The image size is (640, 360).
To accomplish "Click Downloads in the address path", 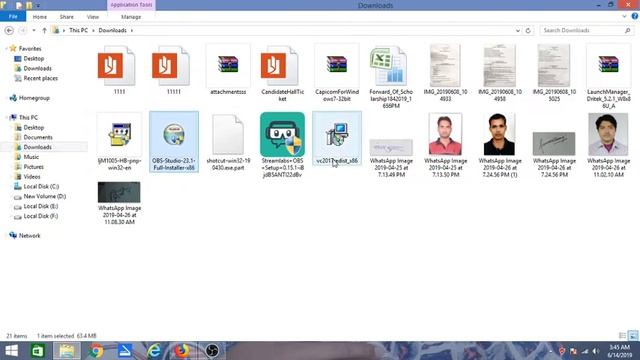I will pyautogui.click(x=112, y=30).
